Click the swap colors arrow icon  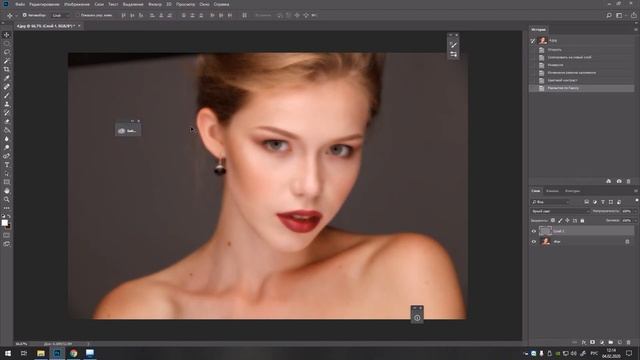(9, 216)
